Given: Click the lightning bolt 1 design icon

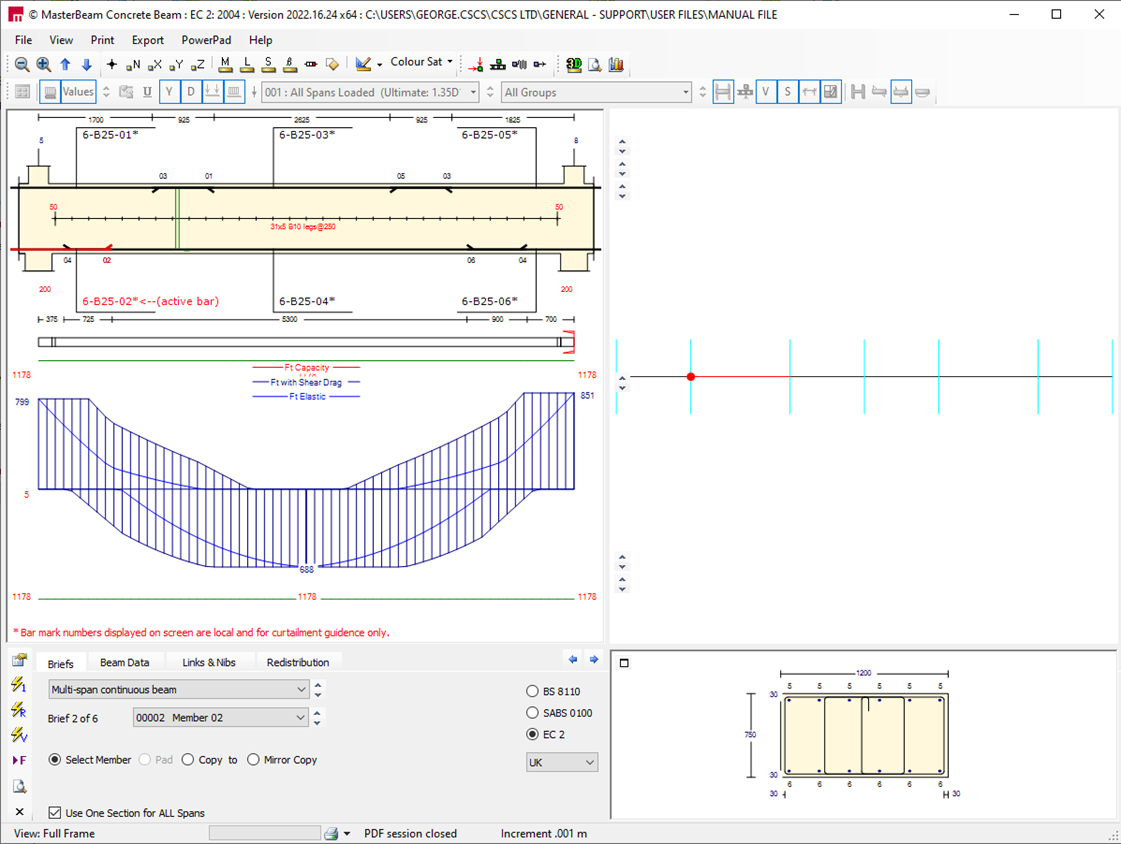Looking at the screenshot, I should [x=19, y=685].
